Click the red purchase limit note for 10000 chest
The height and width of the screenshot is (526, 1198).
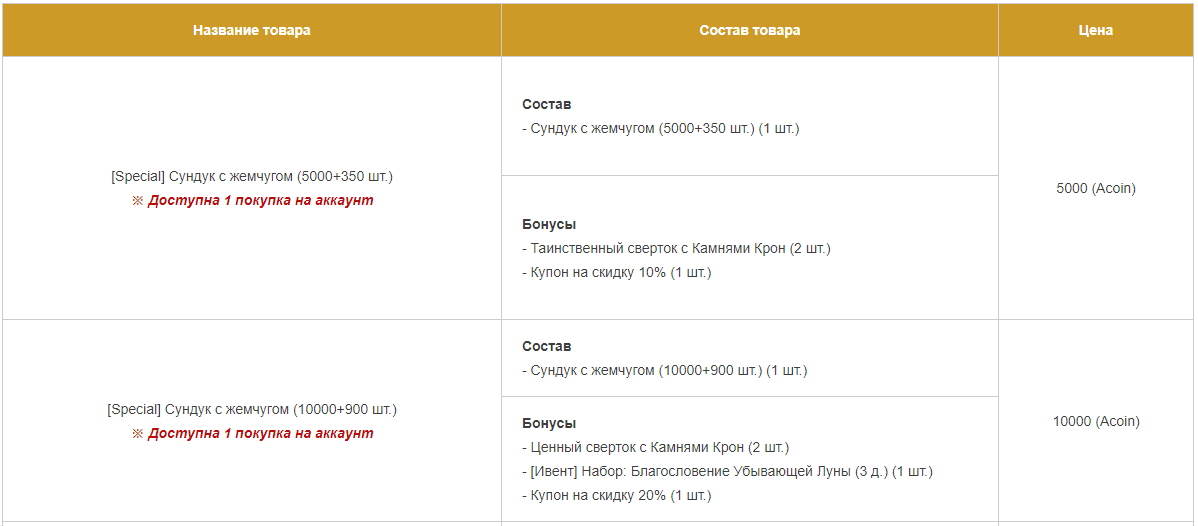tap(252, 433)
